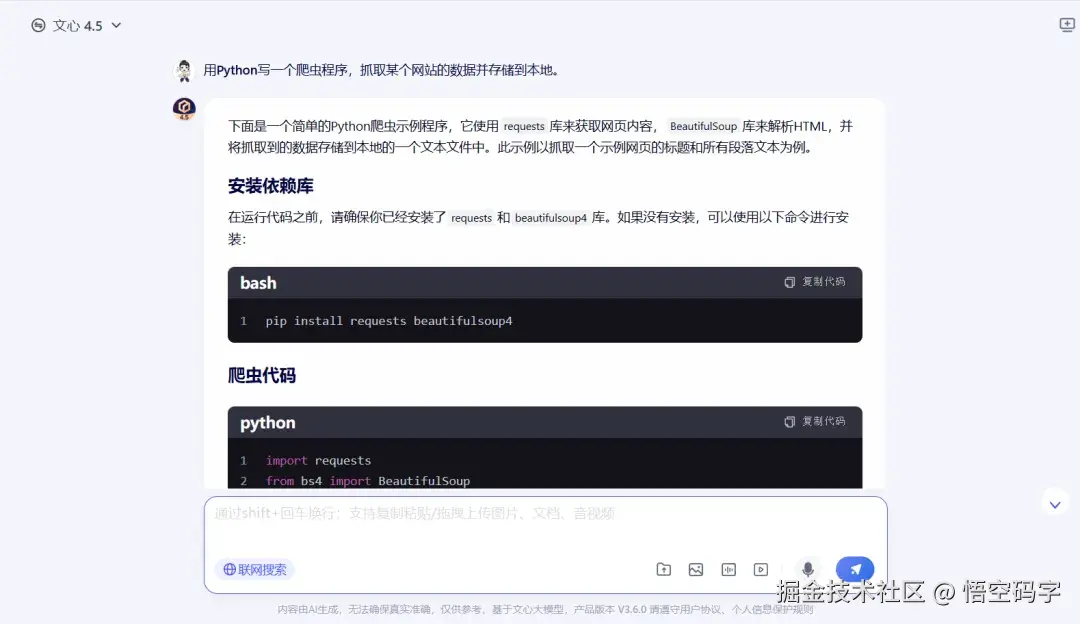
Task: Click the file upload icon in the input bar
Action: [x=663, y=569]
